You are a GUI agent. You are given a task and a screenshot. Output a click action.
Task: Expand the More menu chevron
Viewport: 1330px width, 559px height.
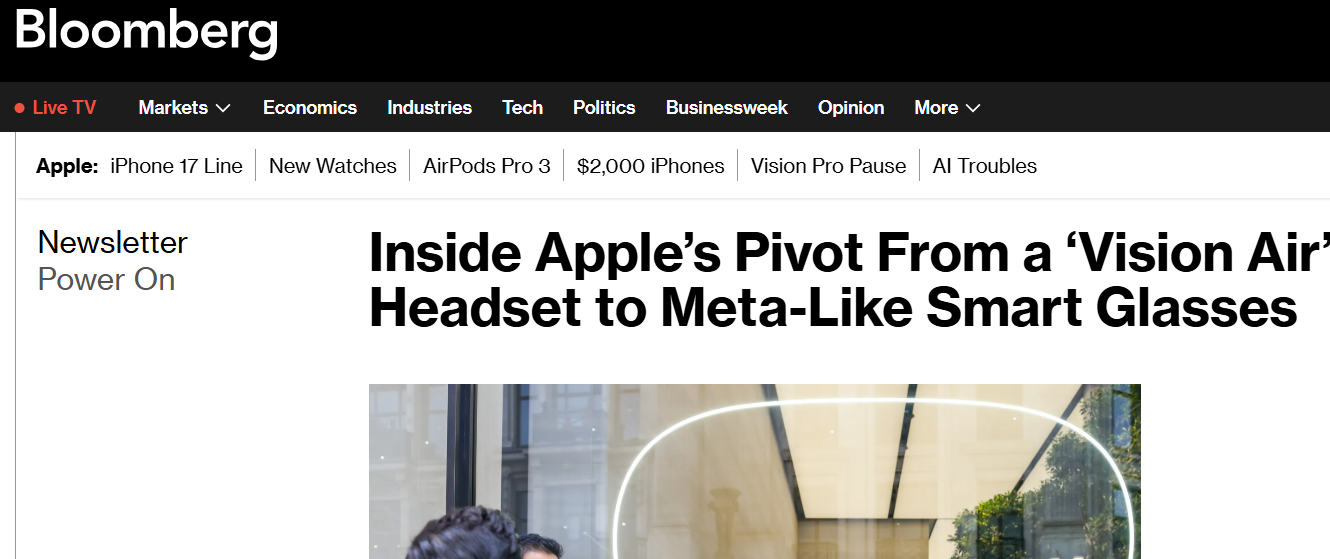point(973,108)
